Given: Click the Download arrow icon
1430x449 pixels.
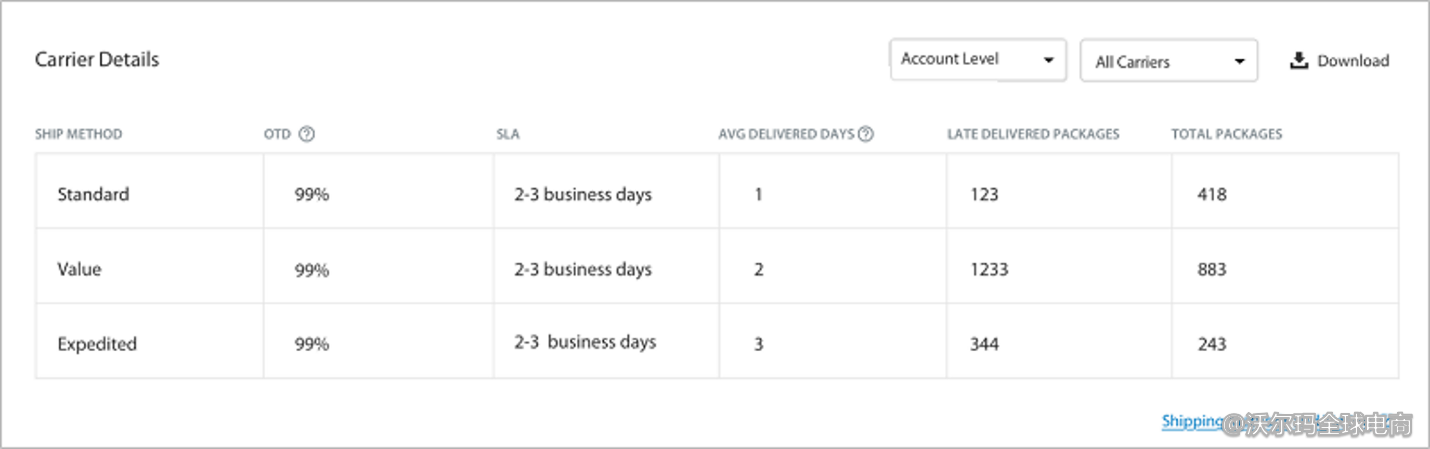Looking at the screenshot, I should click(x=1299, y=61).
